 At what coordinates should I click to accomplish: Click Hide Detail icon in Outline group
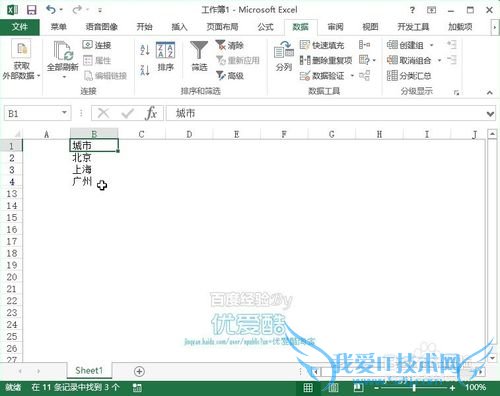point(452,60)
